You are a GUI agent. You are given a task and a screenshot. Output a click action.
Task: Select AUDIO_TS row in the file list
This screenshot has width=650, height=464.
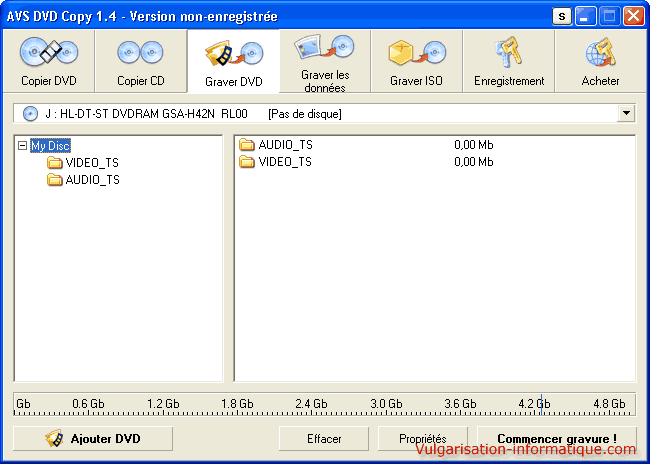pyautogui.click(x=434, y=145)
